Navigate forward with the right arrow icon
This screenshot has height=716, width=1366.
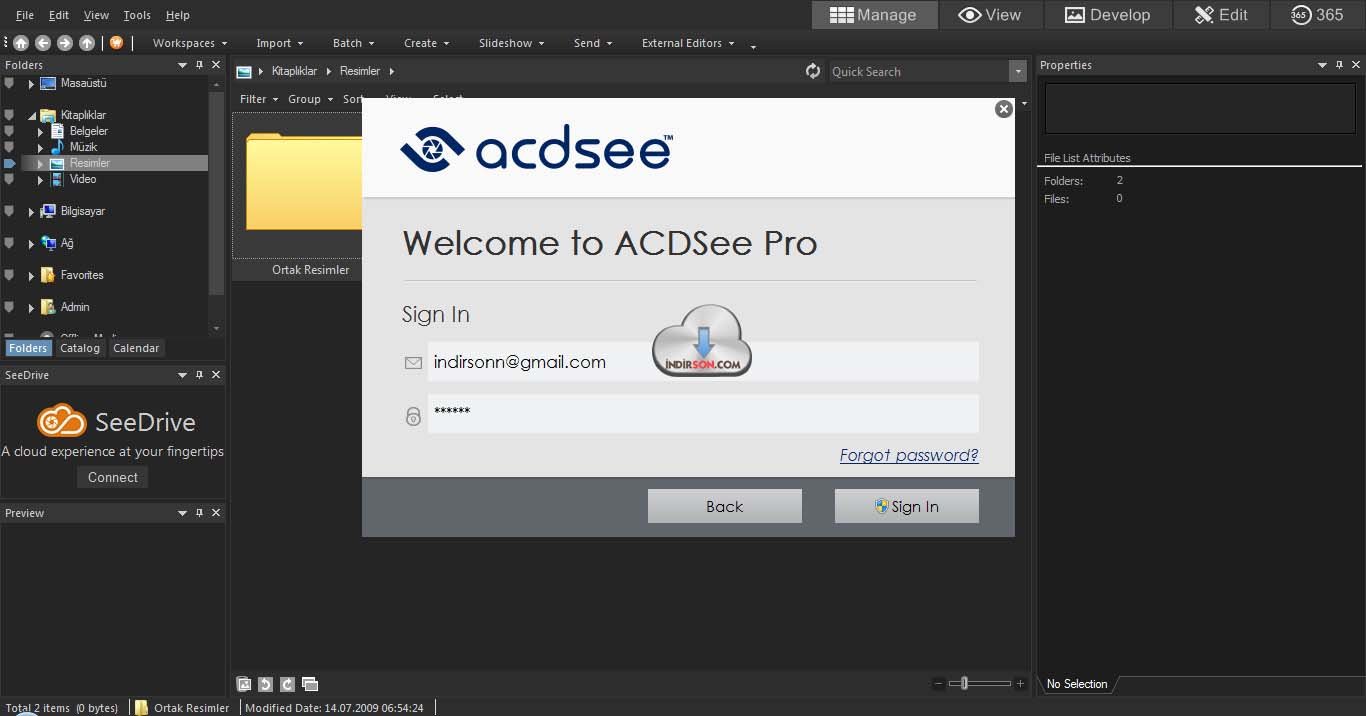[65, 43]
